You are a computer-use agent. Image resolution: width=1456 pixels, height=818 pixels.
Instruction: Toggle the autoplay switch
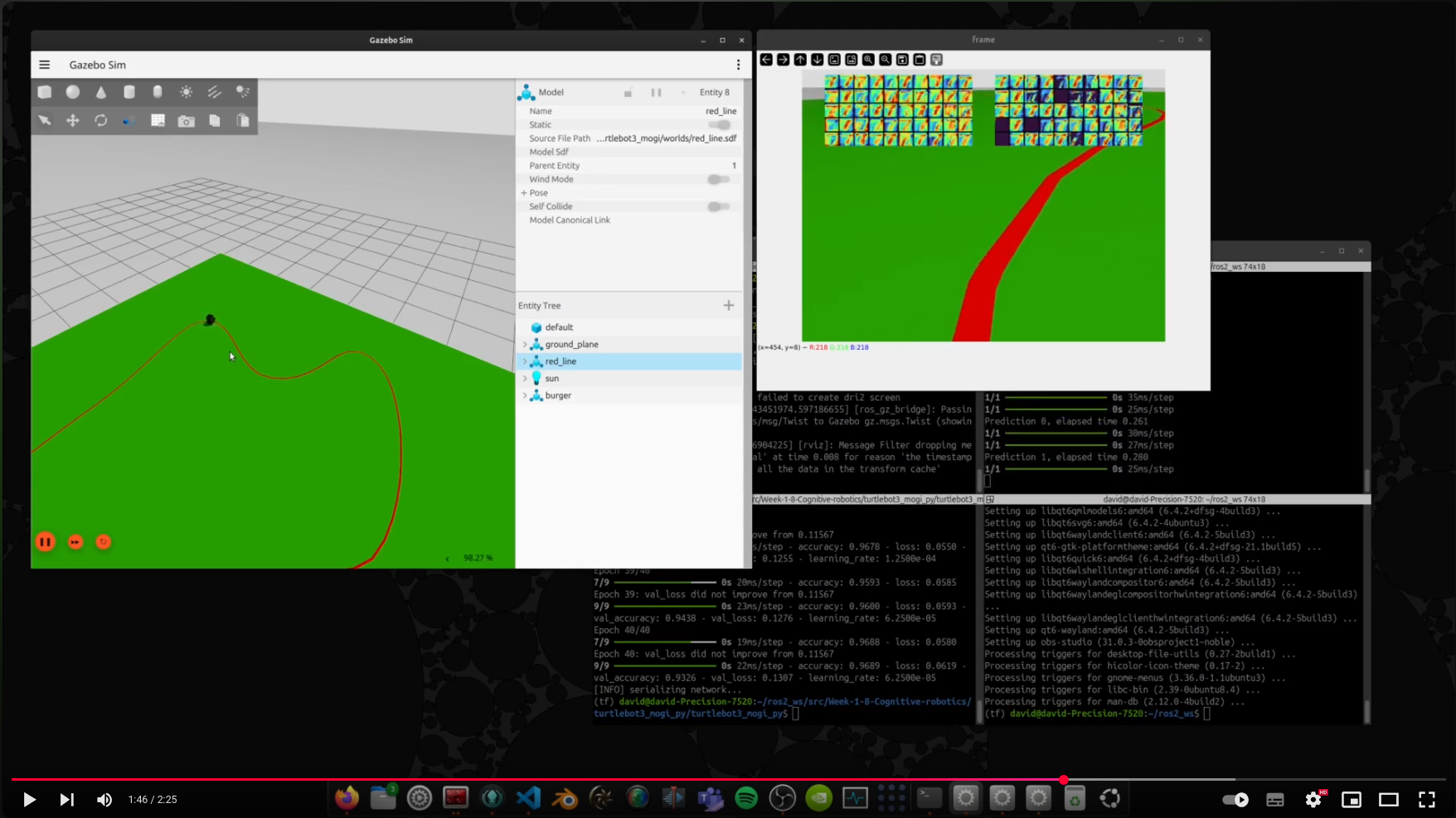point(1235,800)
